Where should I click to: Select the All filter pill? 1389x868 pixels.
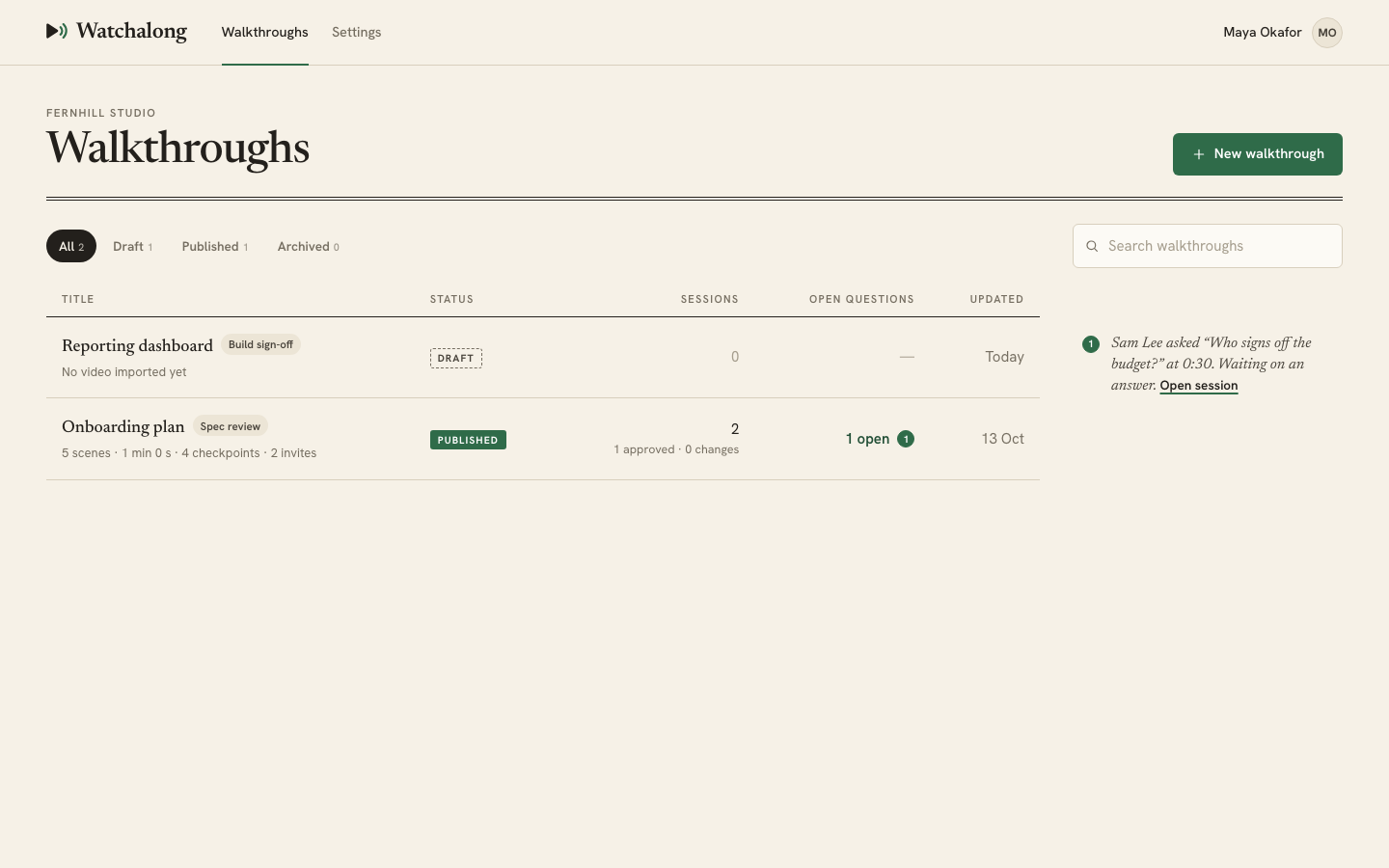point(71,246)
